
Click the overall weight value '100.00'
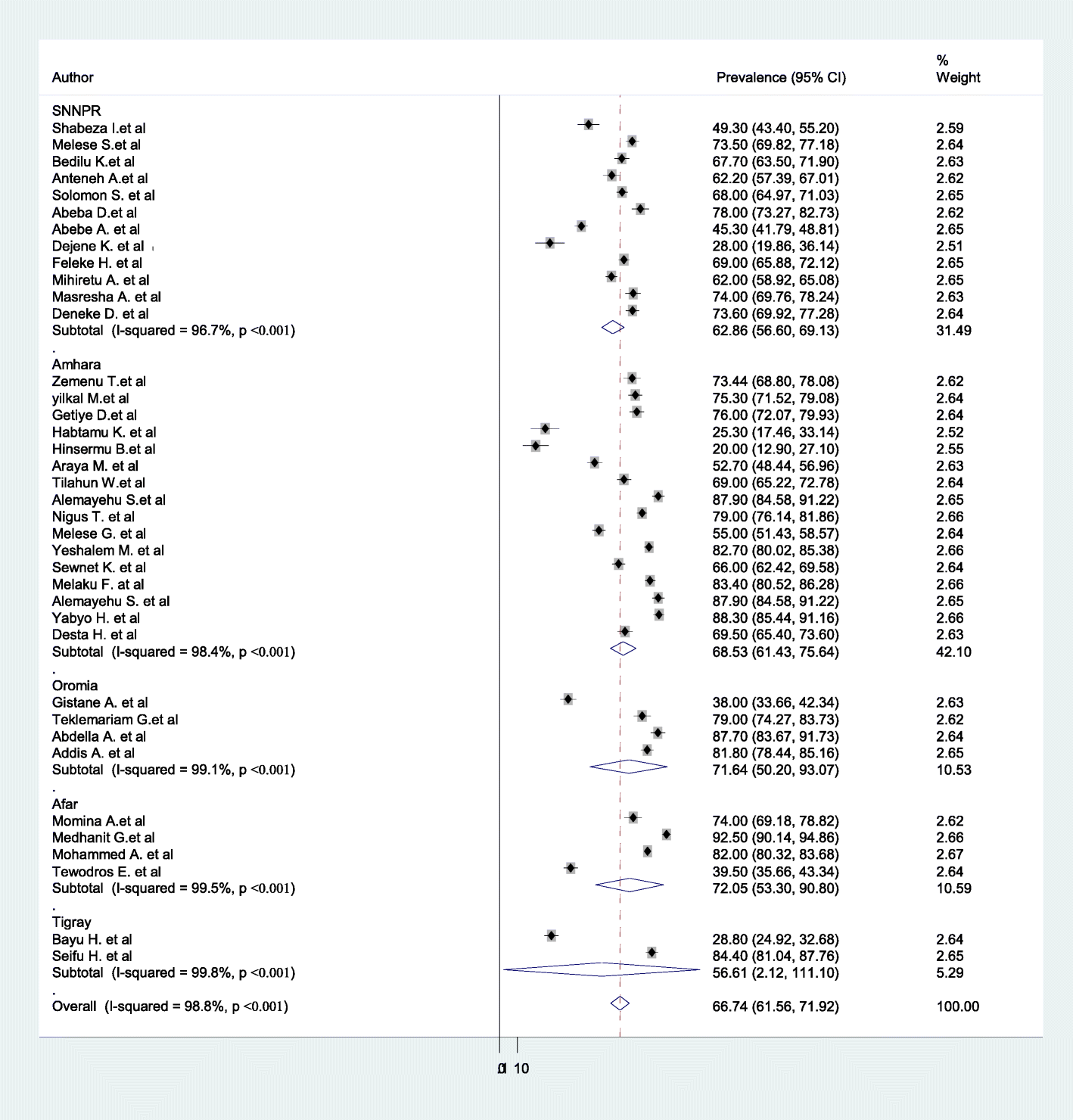click(x=958, y=1006)
